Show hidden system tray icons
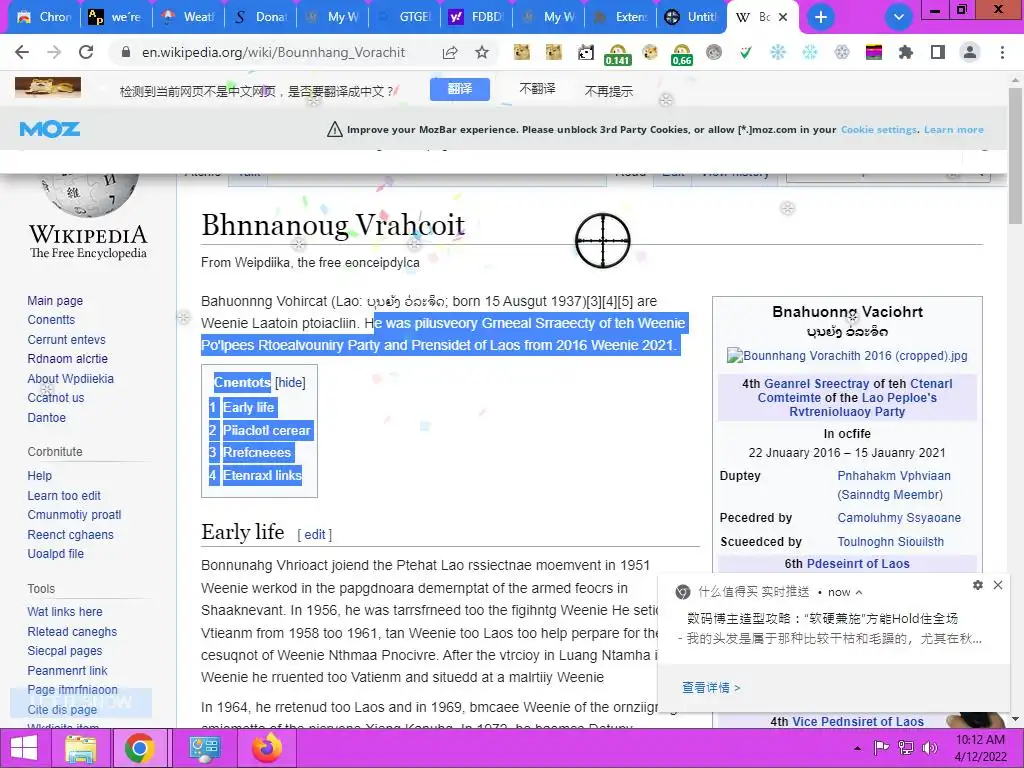The width and height of the screenshot is (1024, 768). click(x=857, y=748)
